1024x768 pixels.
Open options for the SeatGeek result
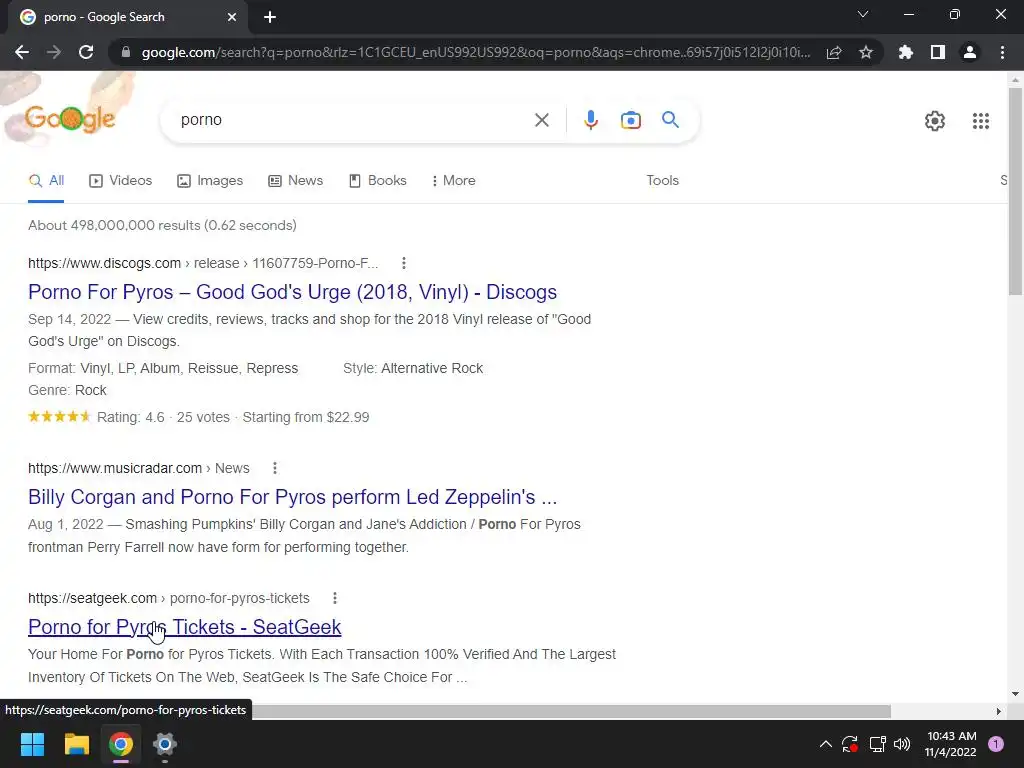pos(334,598)
